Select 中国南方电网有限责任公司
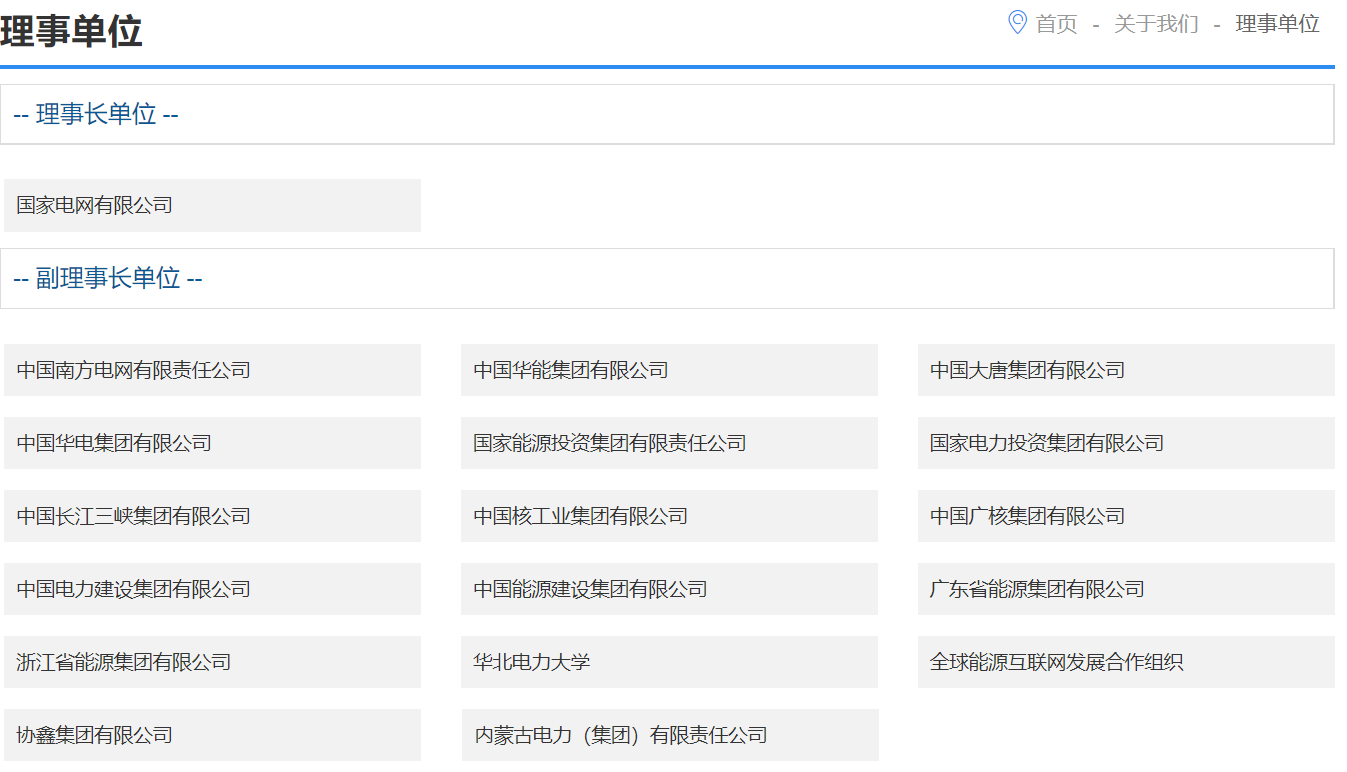Screen dimensions: 1347x772 click(212, 370)
